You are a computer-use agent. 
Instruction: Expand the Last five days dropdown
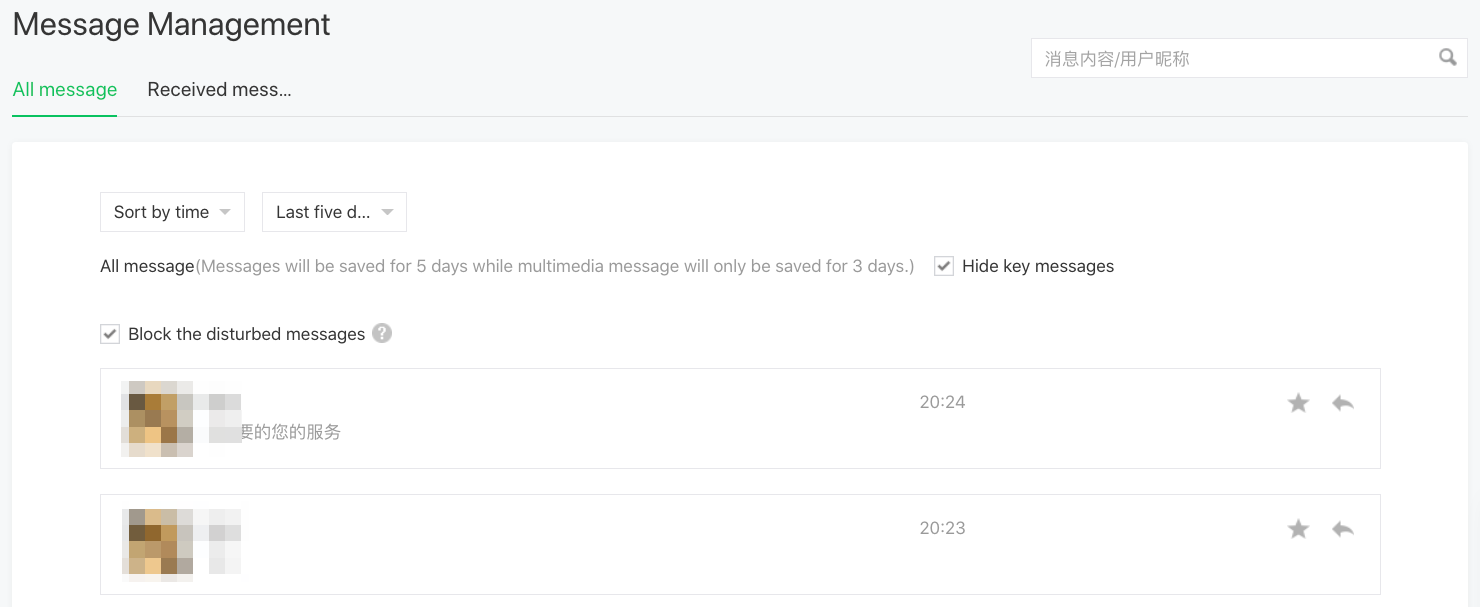(x=334, y=212)
